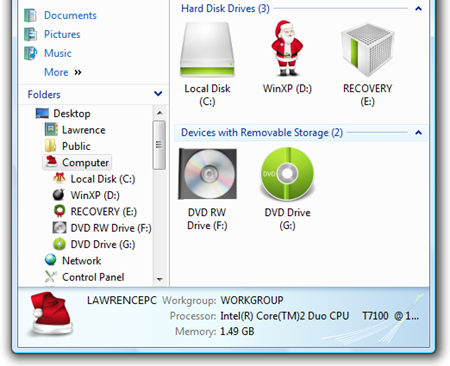Viewport: 450px width, 366px height.
Task: Open the Music favorite link
Action: [58, 53]
